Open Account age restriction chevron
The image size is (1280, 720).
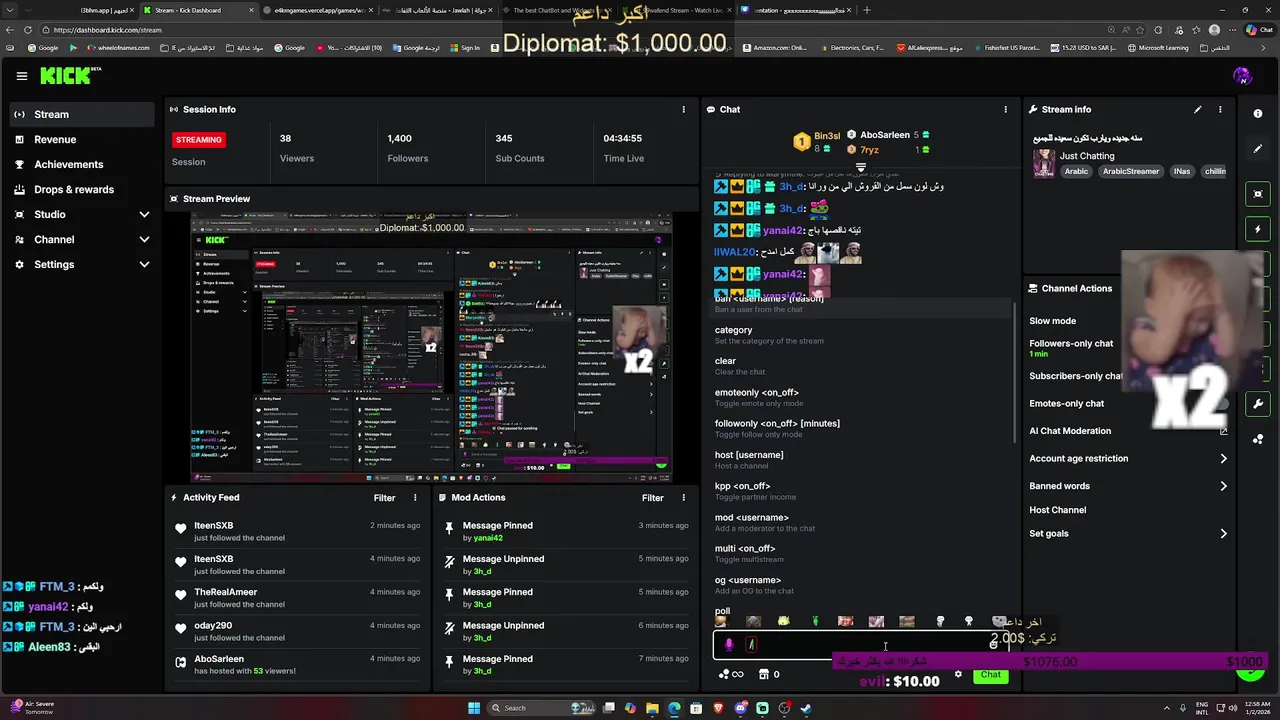pos(1223,458)
